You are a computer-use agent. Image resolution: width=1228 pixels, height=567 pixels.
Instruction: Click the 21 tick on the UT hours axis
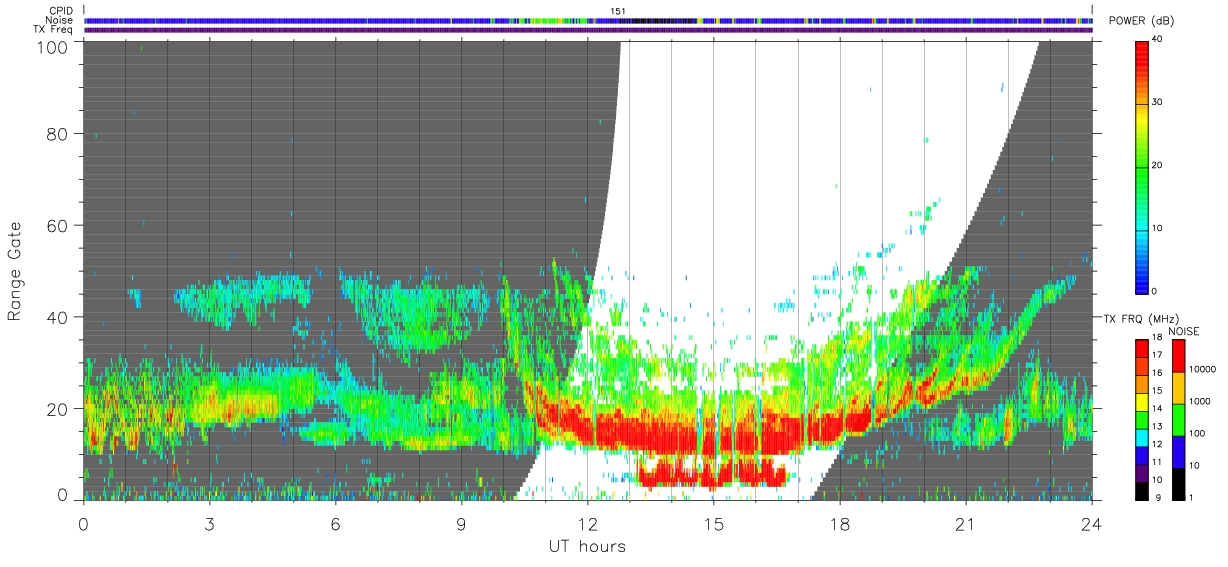click(965, 524)
